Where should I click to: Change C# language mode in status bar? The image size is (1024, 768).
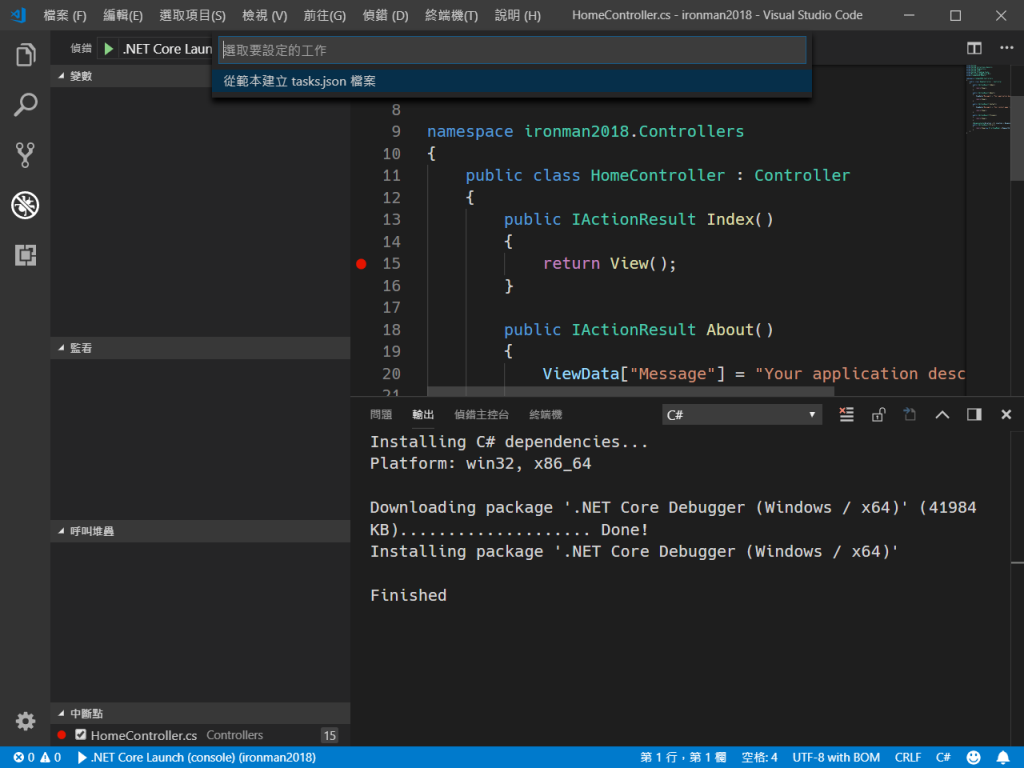coord(943,758)
